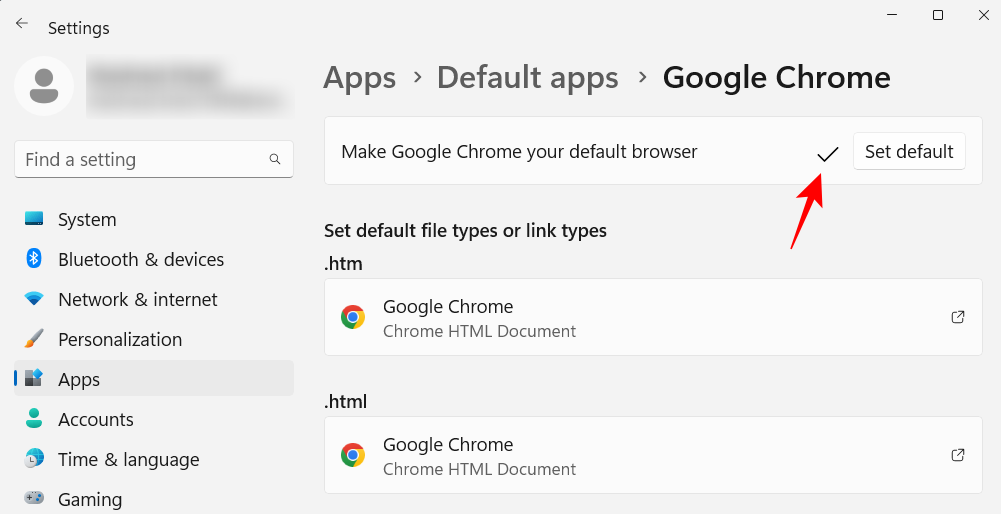Open System settings category
Viewport: 1001px width, 514px height.
pyautogui.click(x=87, y=220)
